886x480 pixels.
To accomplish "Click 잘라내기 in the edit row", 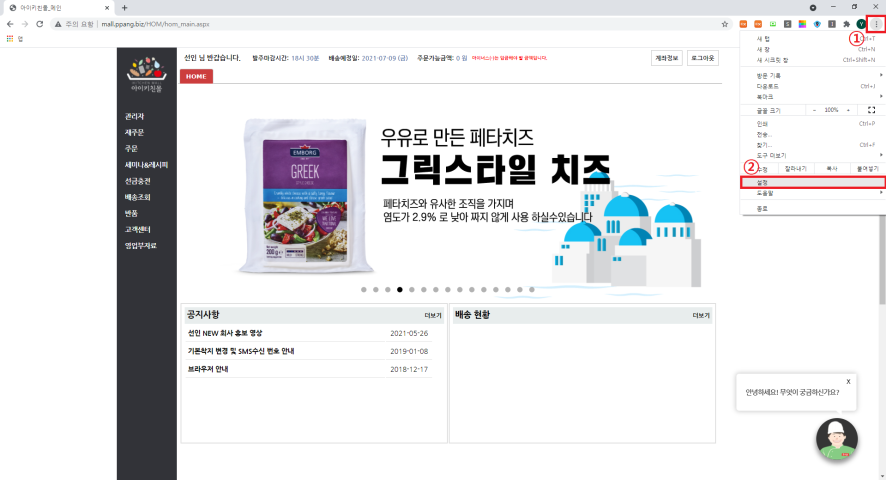I will 796,169.
